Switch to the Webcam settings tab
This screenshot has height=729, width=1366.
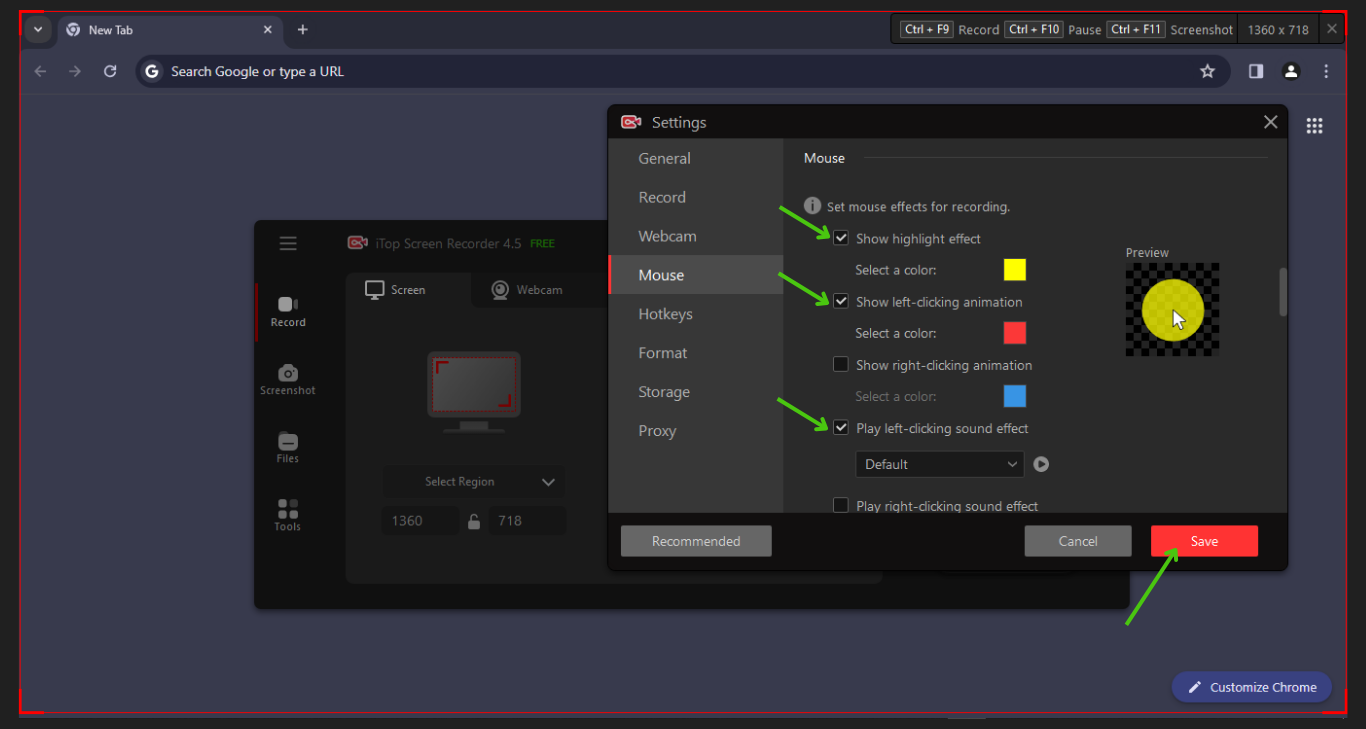click(667, 236)
